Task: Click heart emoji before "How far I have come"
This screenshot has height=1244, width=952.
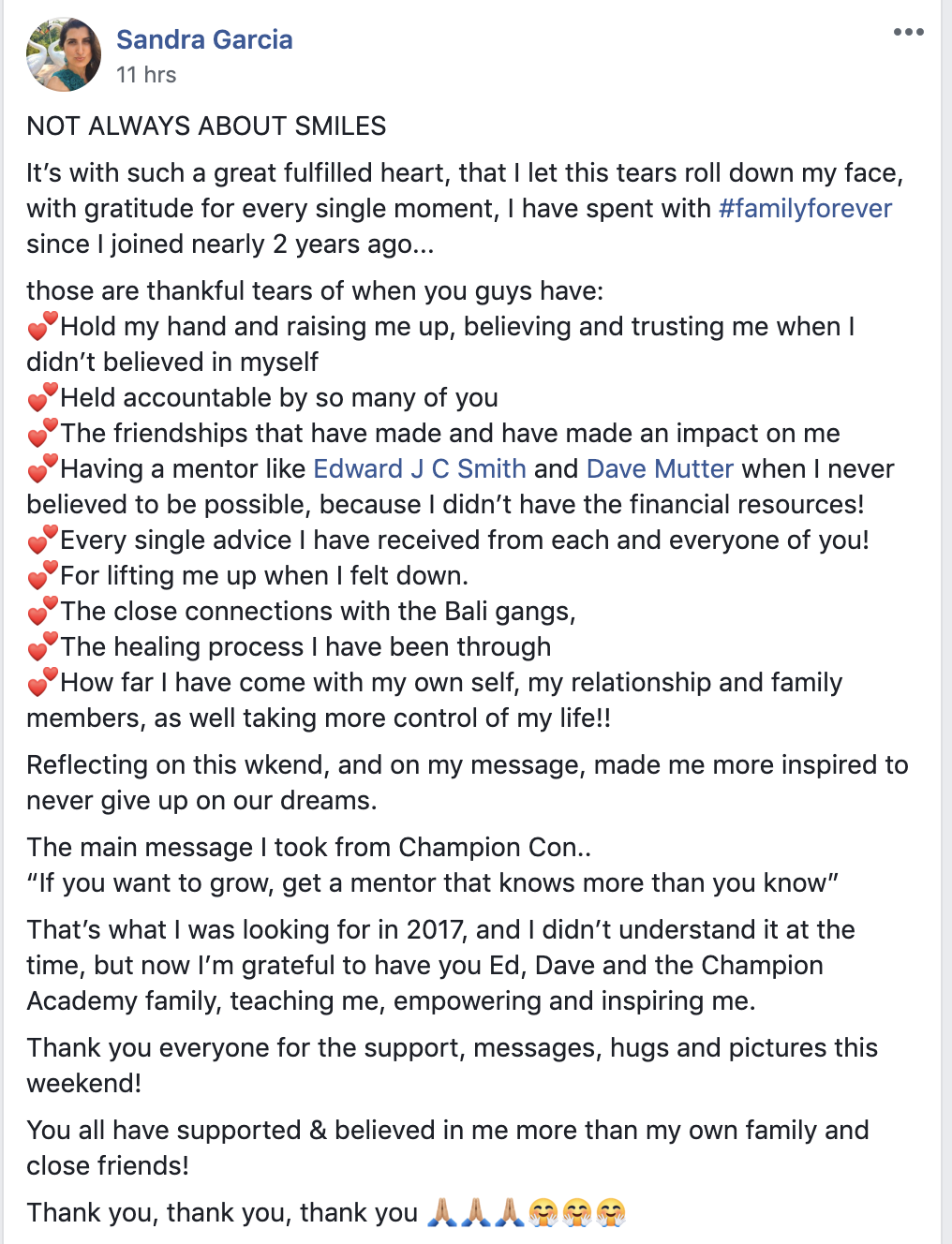Action: pyautogui.click(x=42, y=682)
